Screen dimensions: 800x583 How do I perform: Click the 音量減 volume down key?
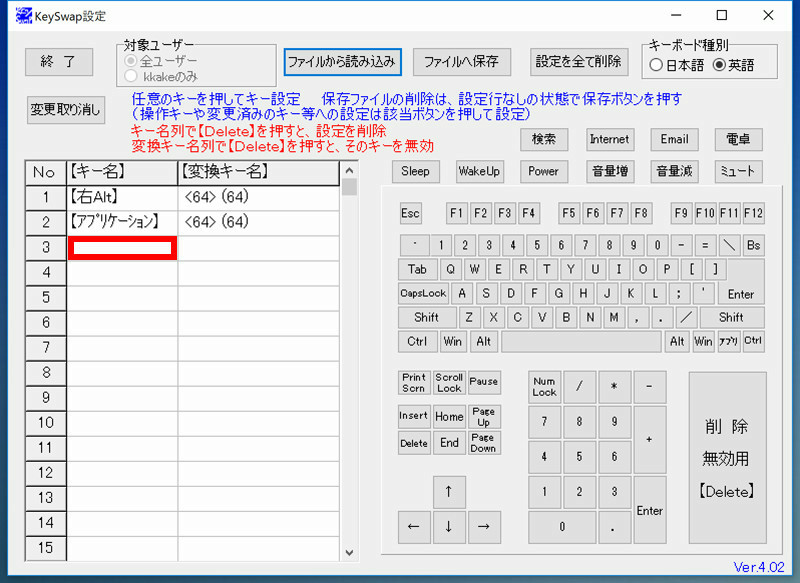coord(674,171)
